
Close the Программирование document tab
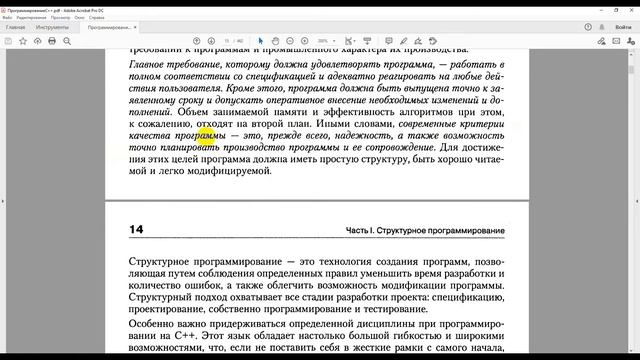click(135, 27)
